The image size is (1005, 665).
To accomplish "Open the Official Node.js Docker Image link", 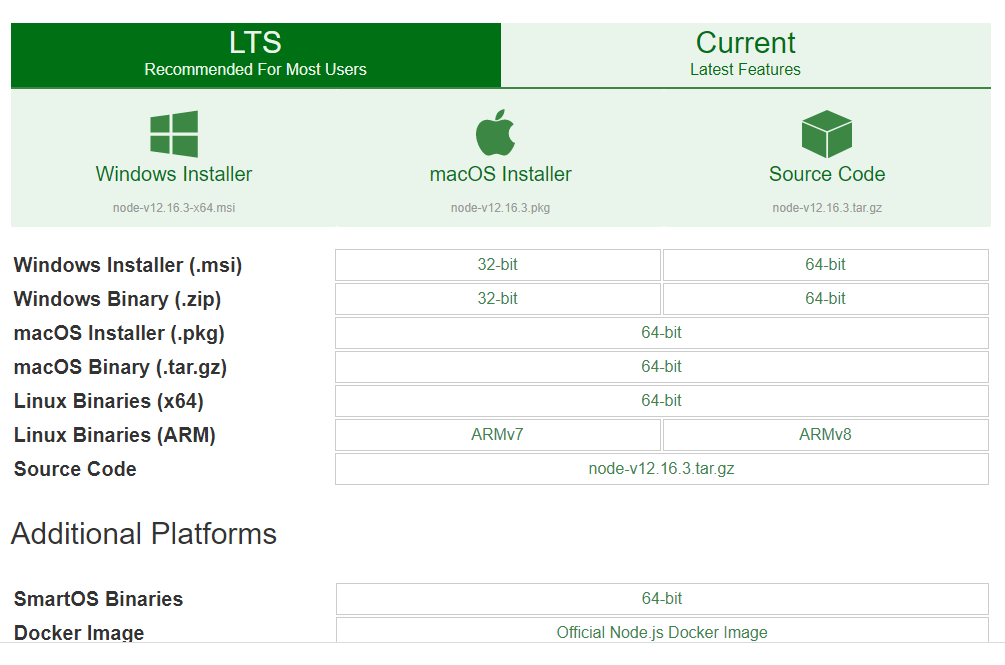I will point(661,632).
